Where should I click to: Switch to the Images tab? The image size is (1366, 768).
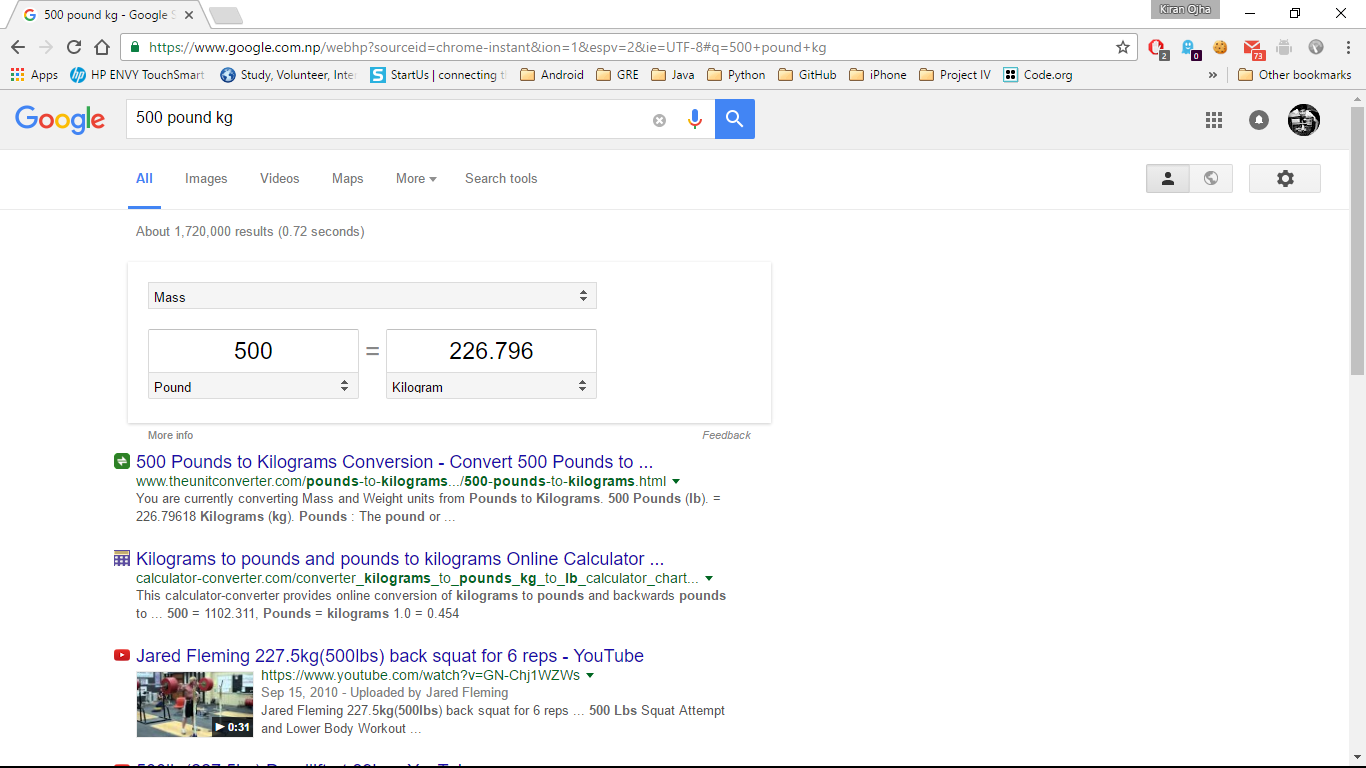tap(206, 178)
